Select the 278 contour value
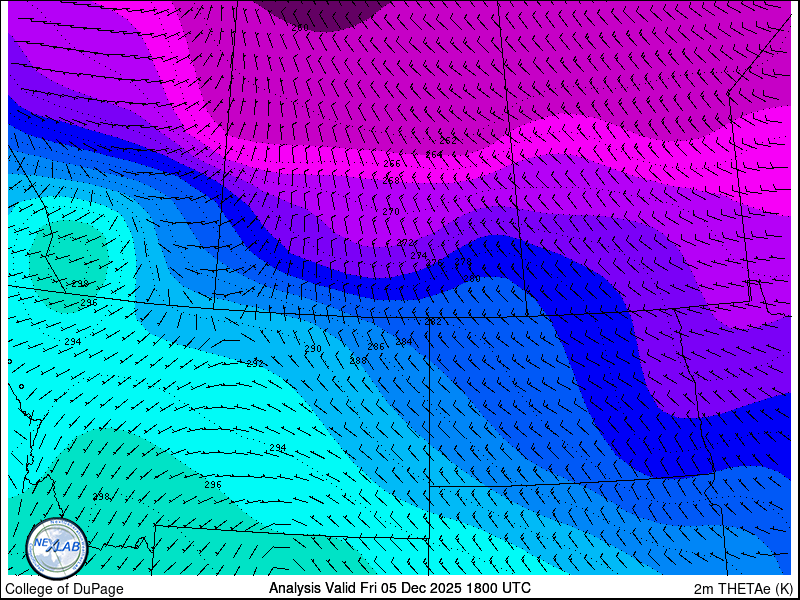This screenshot has height=600, width=800. 463,262
